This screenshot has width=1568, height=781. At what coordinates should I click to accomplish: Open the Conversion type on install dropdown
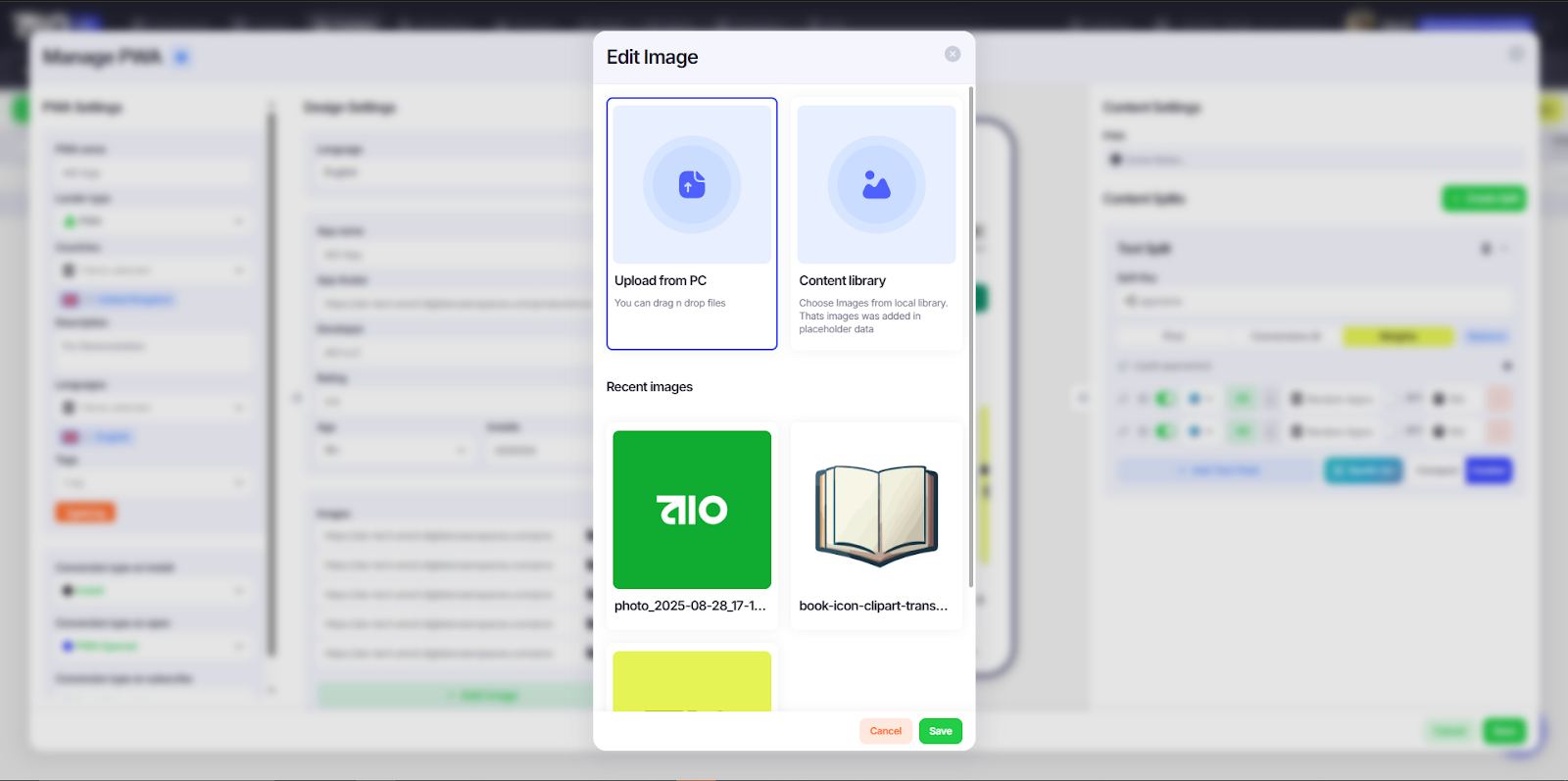(x=152, y=591)
